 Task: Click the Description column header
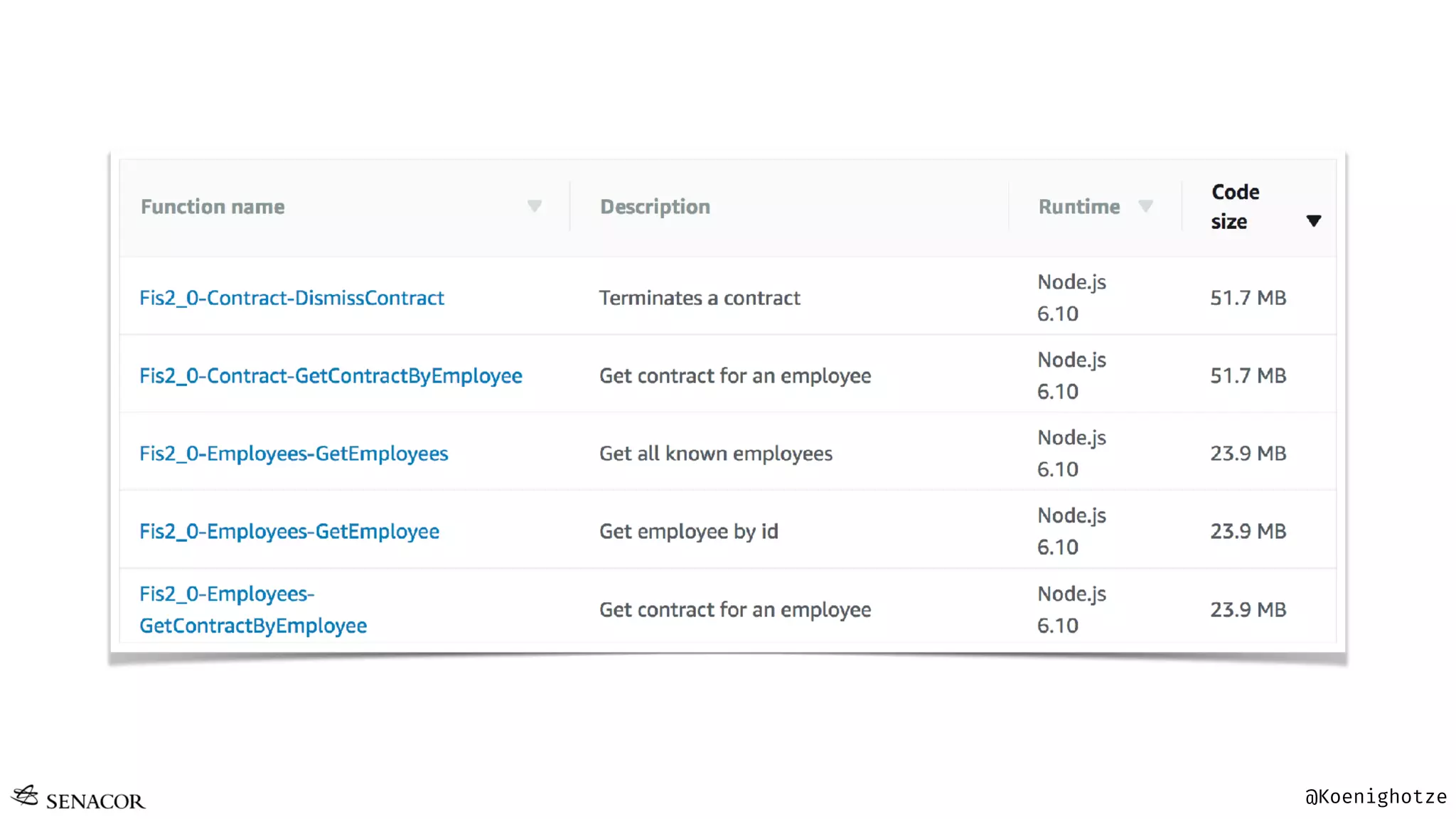coord(655,207)
